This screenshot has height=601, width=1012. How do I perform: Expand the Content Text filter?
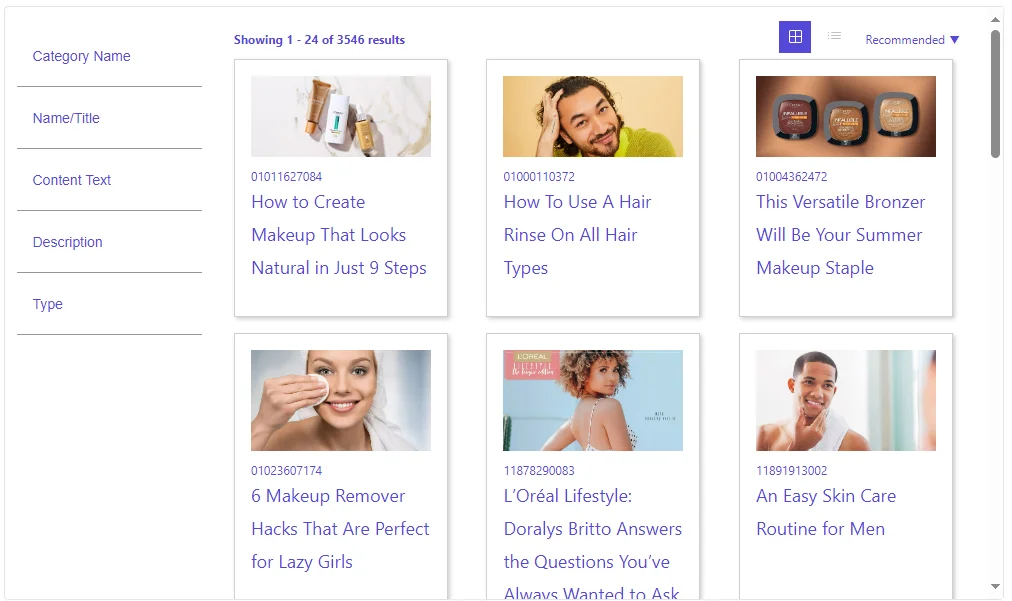[x=109, y=180]
